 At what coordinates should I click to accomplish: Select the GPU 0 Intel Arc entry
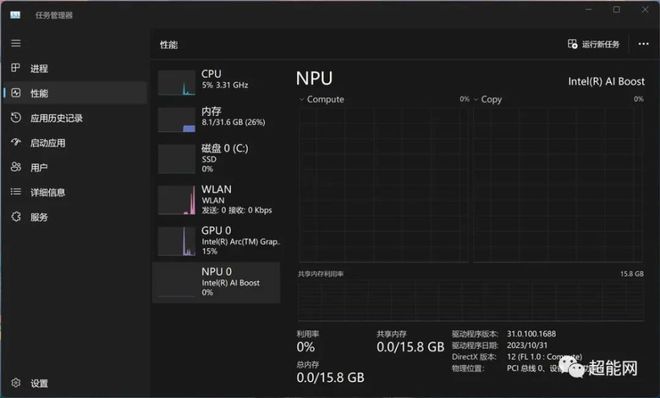[x=216, y=241]
